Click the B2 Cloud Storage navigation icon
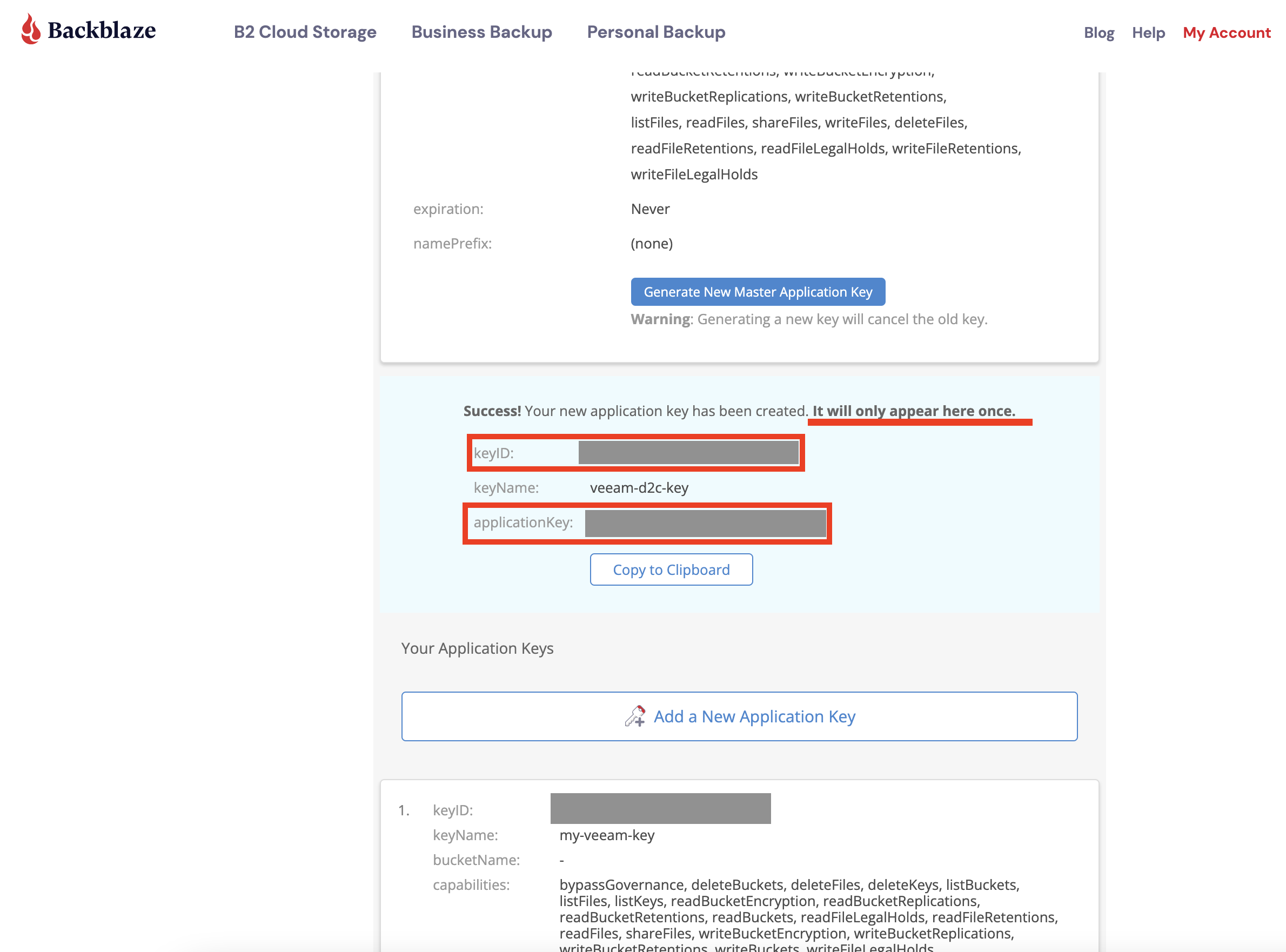The width and height of the screenshot is (1286, 952). [304, 31]
